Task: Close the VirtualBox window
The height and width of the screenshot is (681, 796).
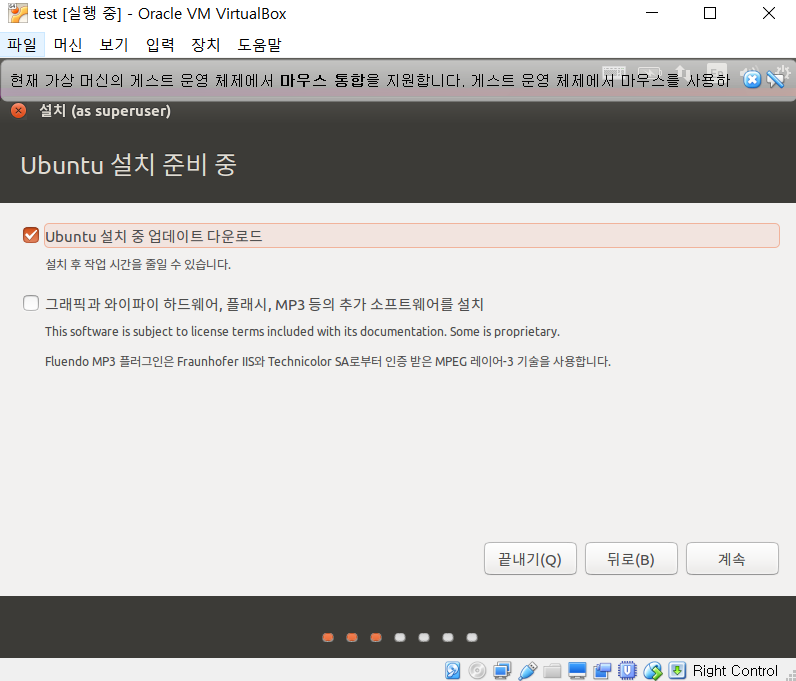Action: [769, 13]
